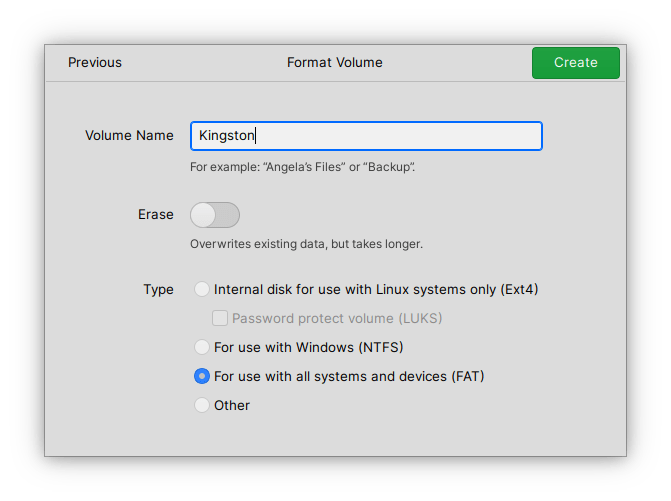Click the Erase label
Screen dimensions: 671x501
[x=156, y=214]
